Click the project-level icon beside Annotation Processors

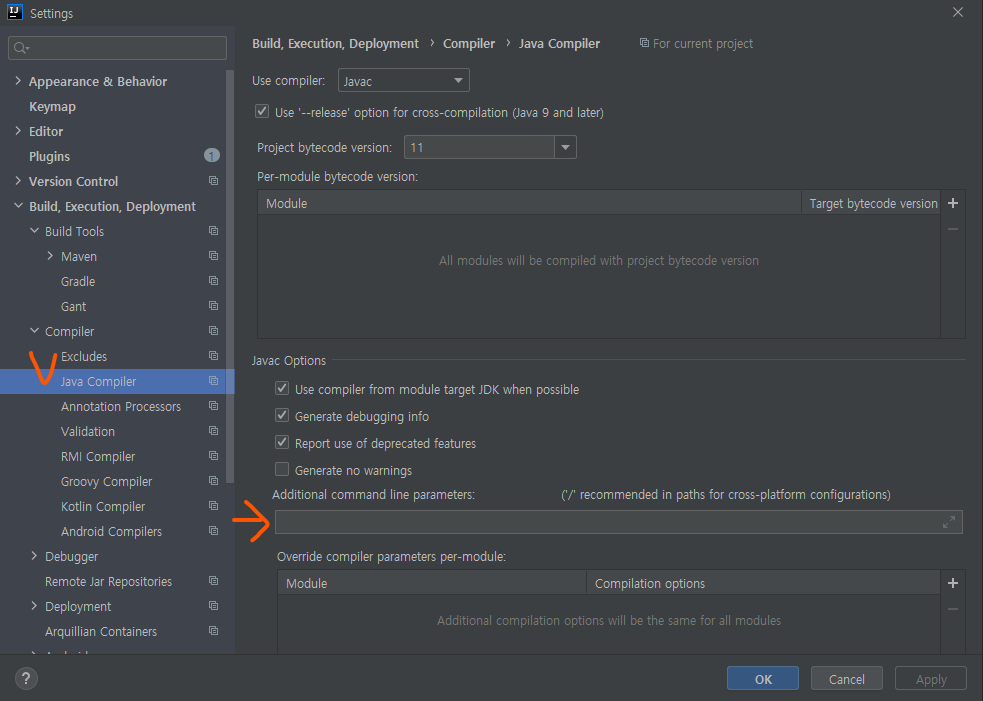[x=213, y=406]
